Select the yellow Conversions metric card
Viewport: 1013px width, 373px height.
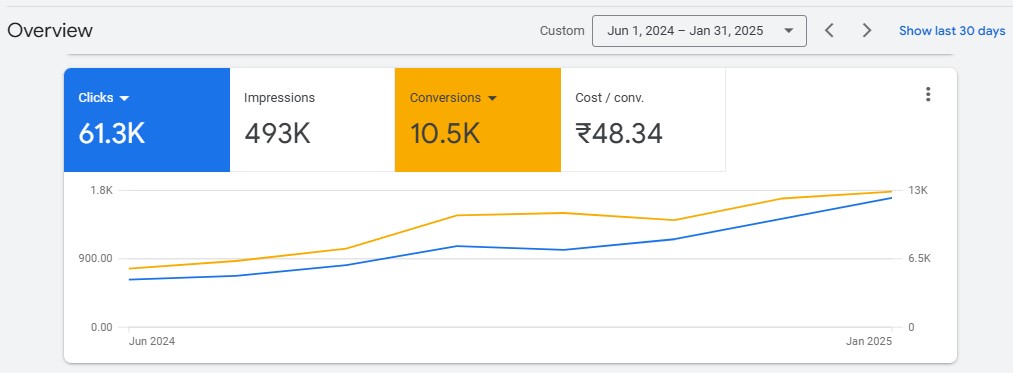(477, 120)
